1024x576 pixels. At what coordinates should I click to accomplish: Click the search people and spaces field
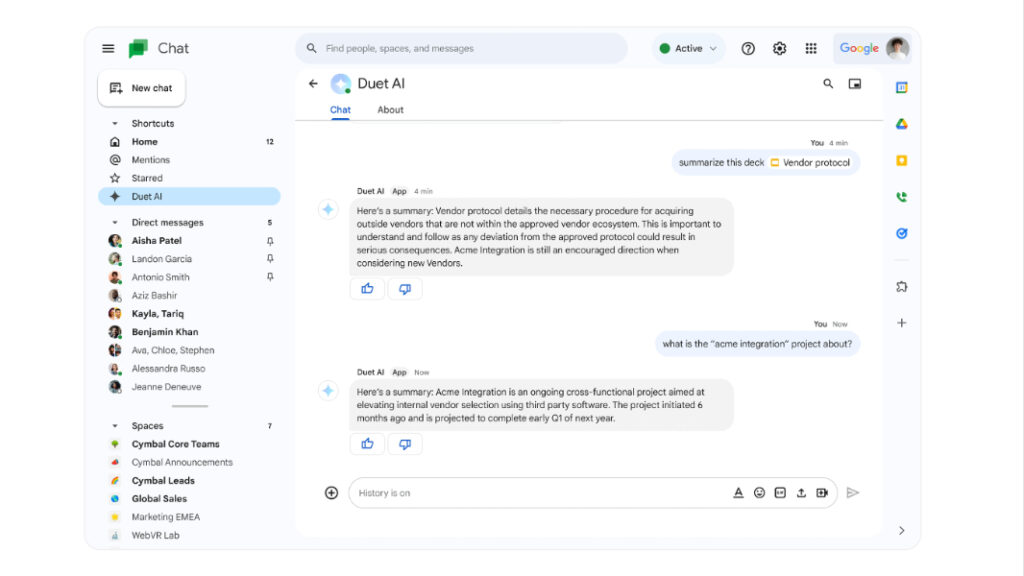click(462, 48)
